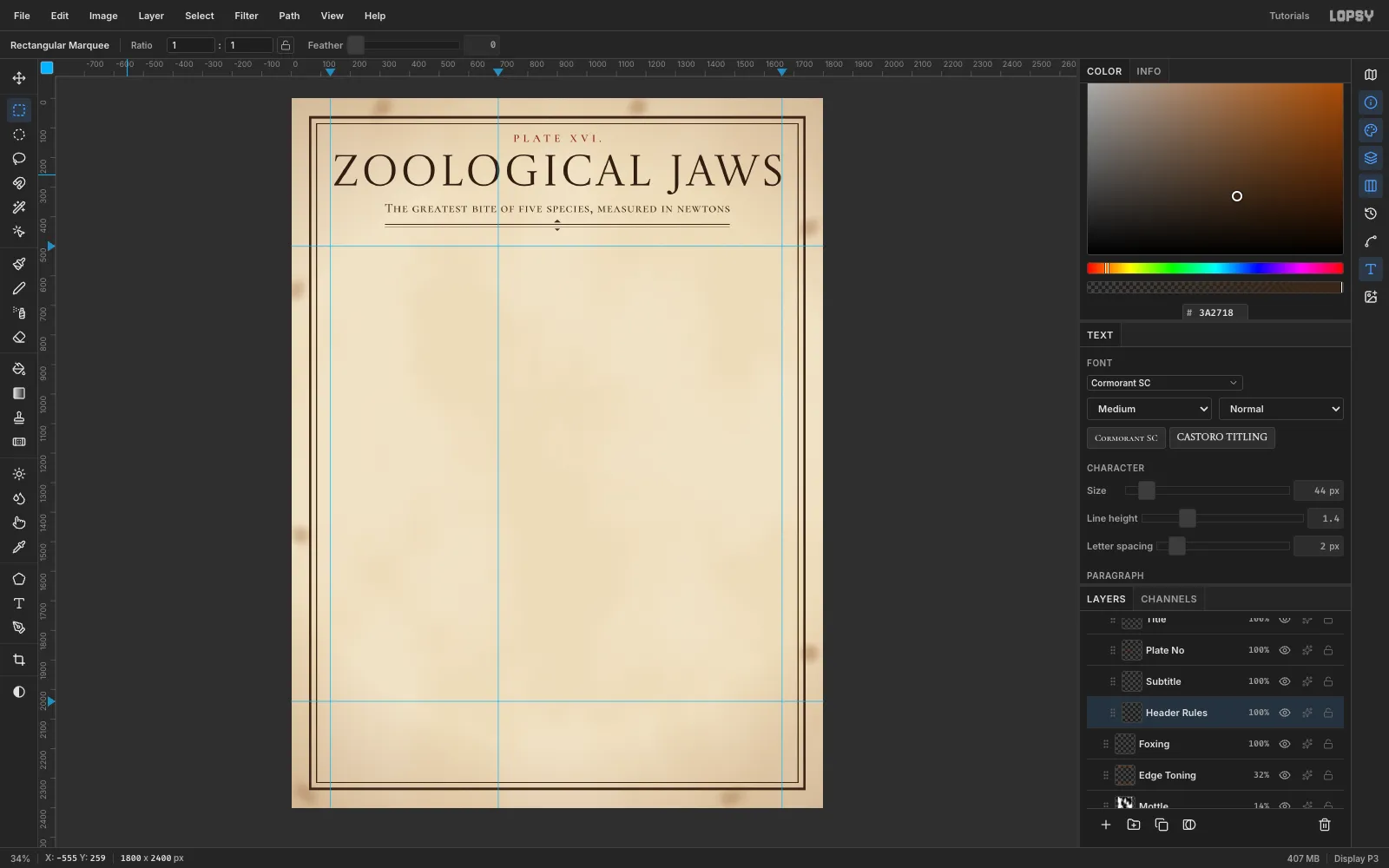The image size is (1389, 868).
Task: Hide the Subtitle layer
Action: click(1285, 681)
